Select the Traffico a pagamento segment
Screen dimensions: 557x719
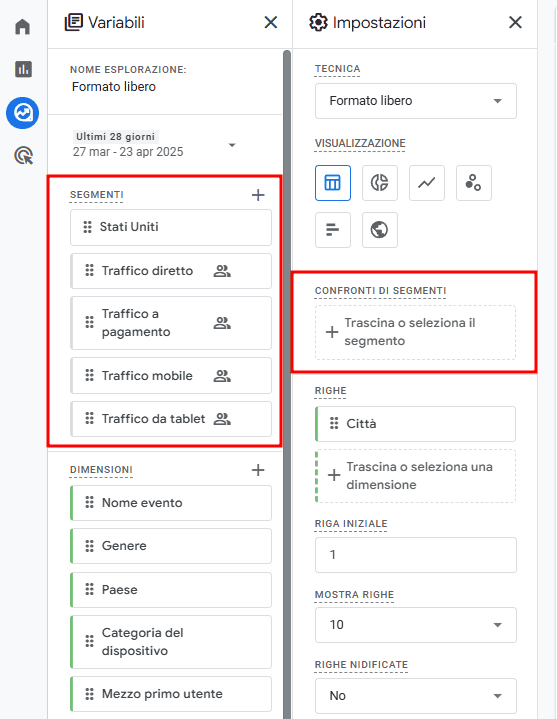[171, 323]
